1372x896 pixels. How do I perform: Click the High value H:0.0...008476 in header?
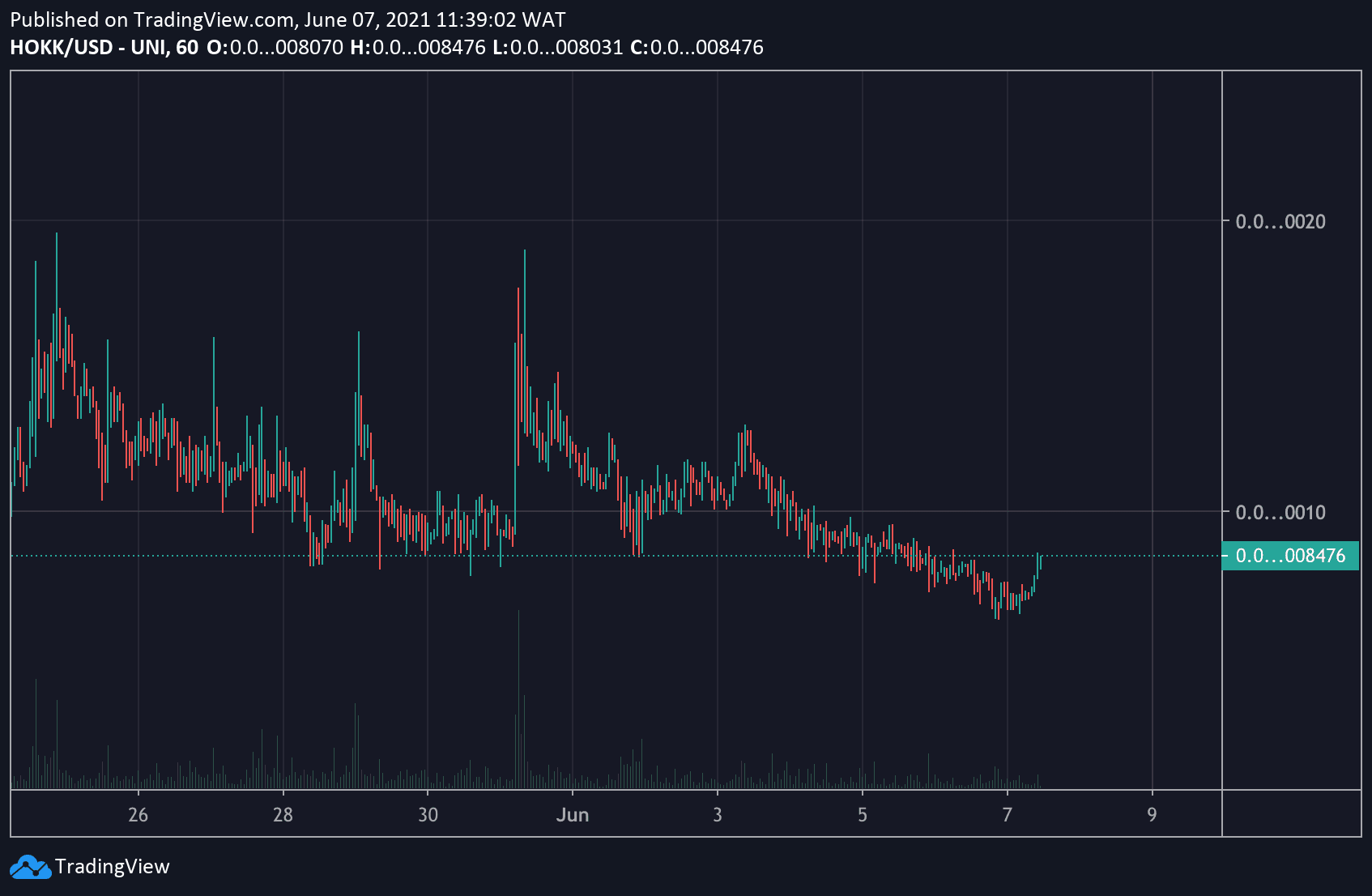tap(417, 48)
